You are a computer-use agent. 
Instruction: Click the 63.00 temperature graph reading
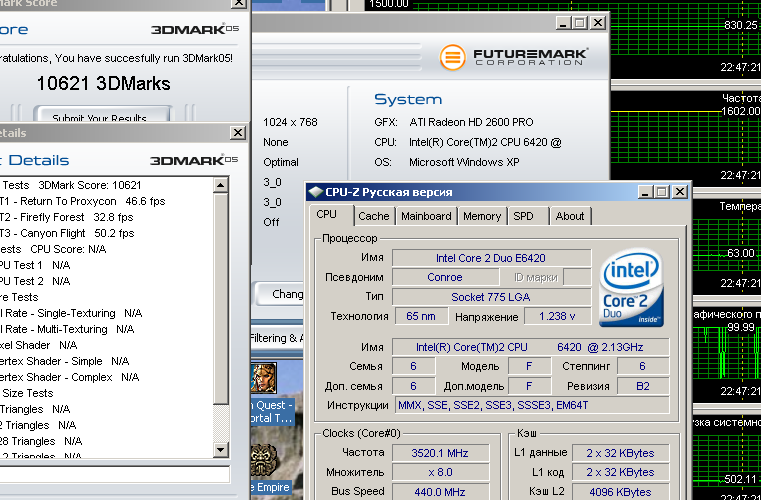pyautogui.click(x=741, y=253)
